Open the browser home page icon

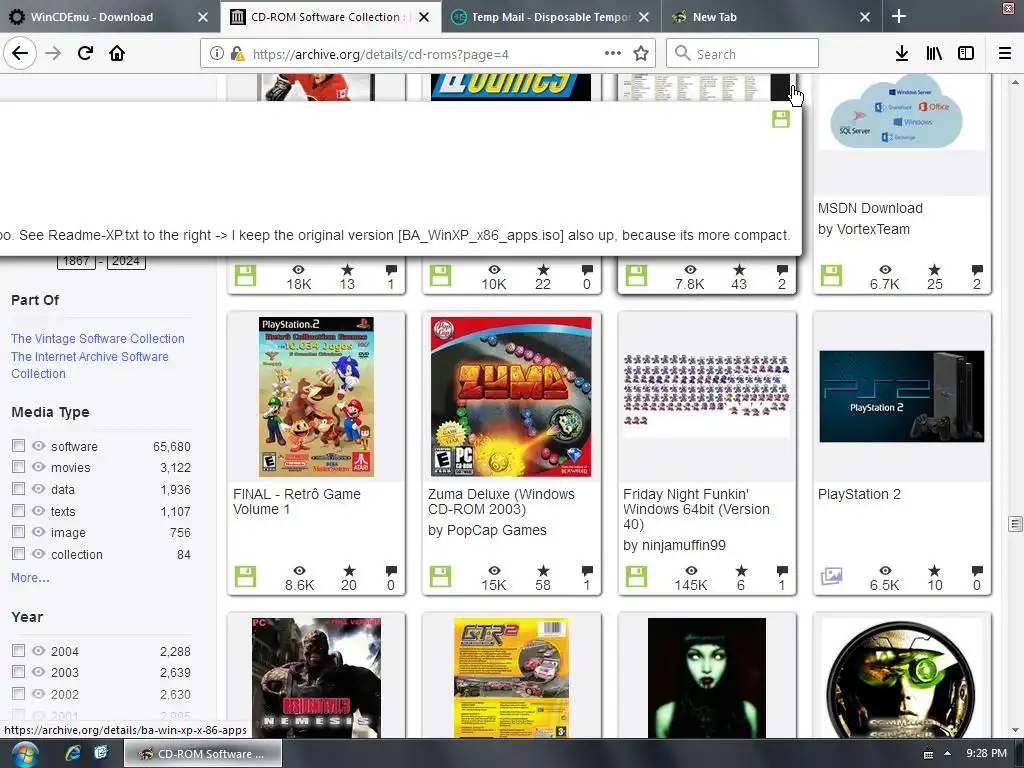pos(117,54)
